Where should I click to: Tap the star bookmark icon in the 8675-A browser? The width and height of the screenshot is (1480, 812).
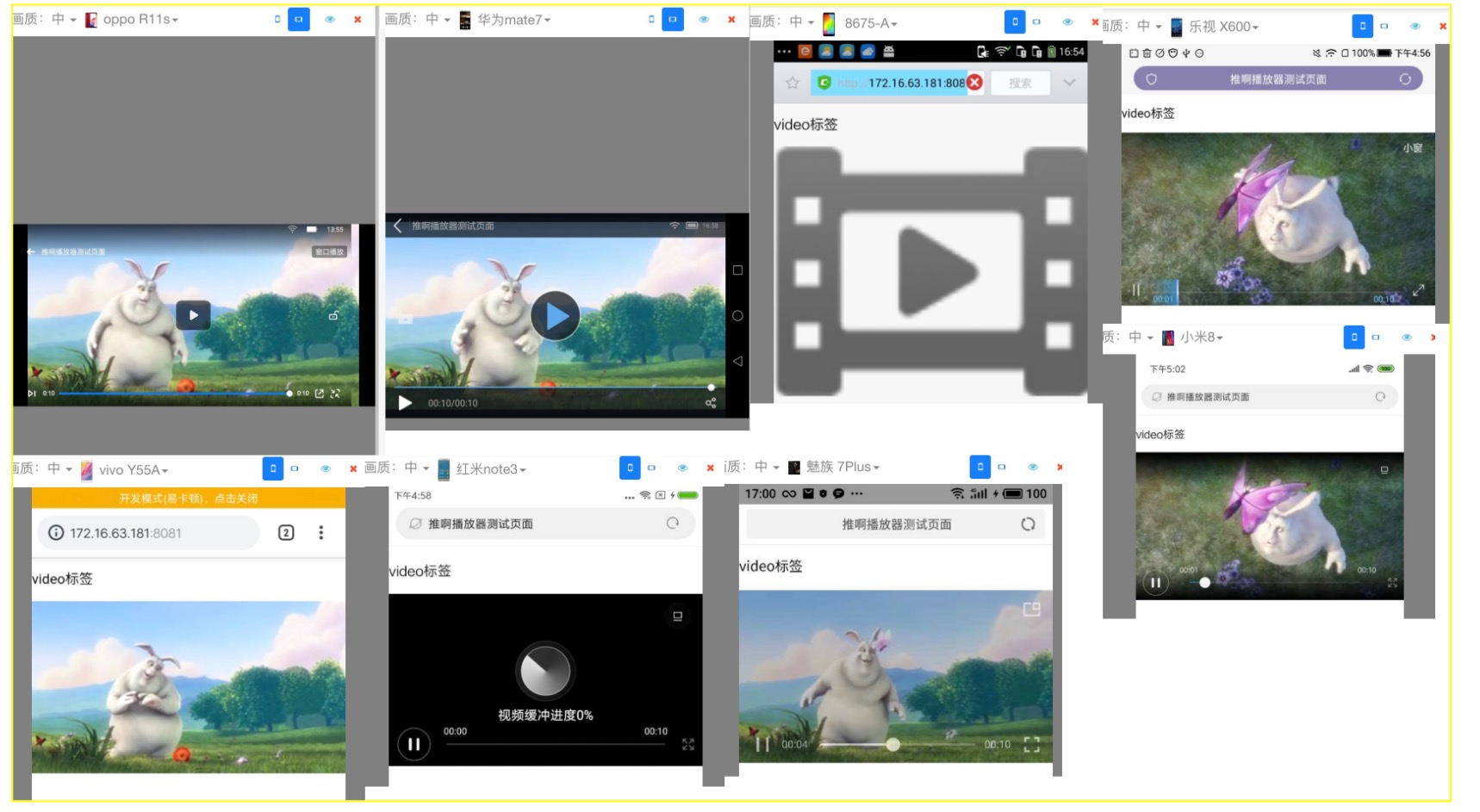793,83
